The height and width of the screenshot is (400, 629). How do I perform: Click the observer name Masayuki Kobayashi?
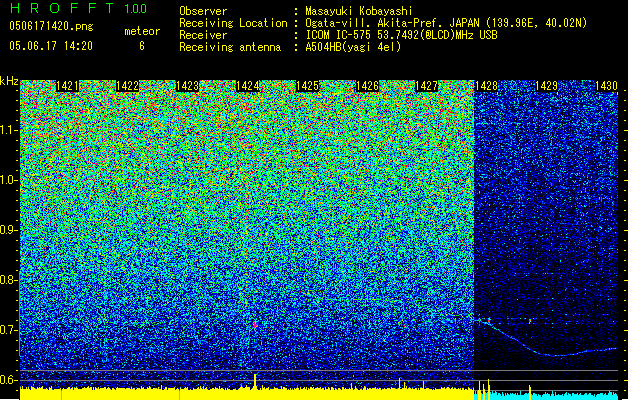click(359, 11)
